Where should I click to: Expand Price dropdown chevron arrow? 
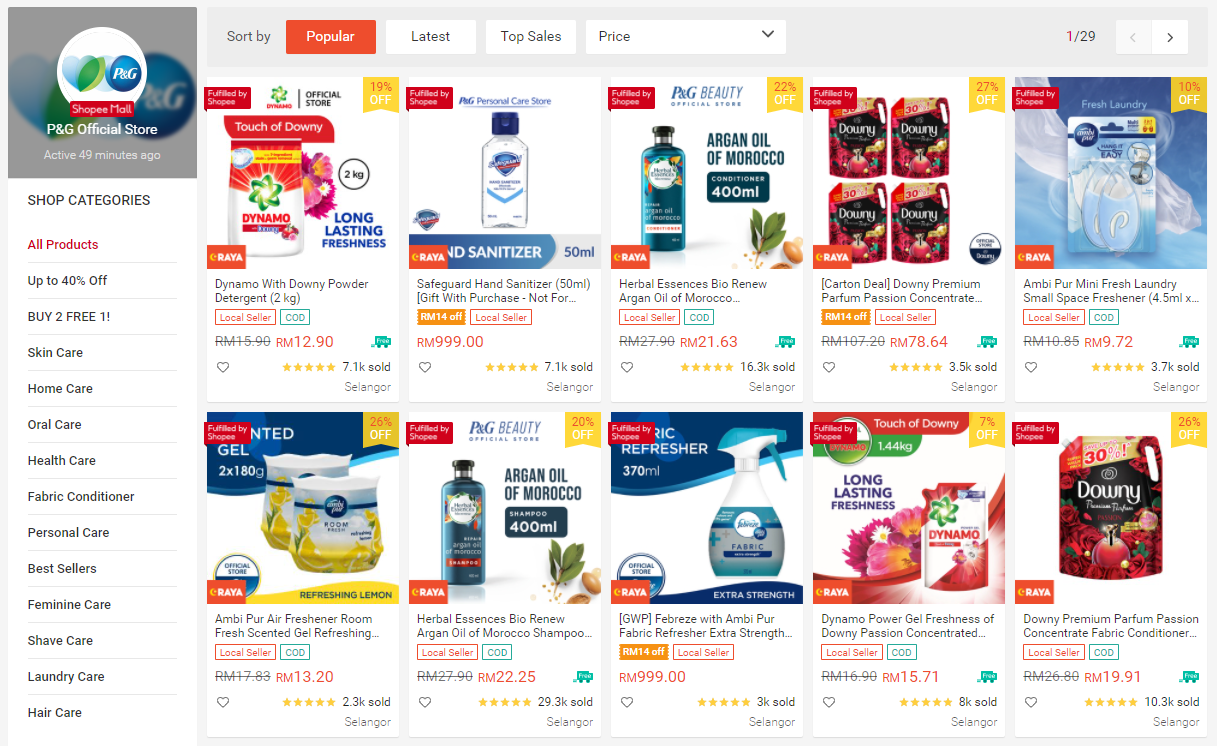(768, 35)
